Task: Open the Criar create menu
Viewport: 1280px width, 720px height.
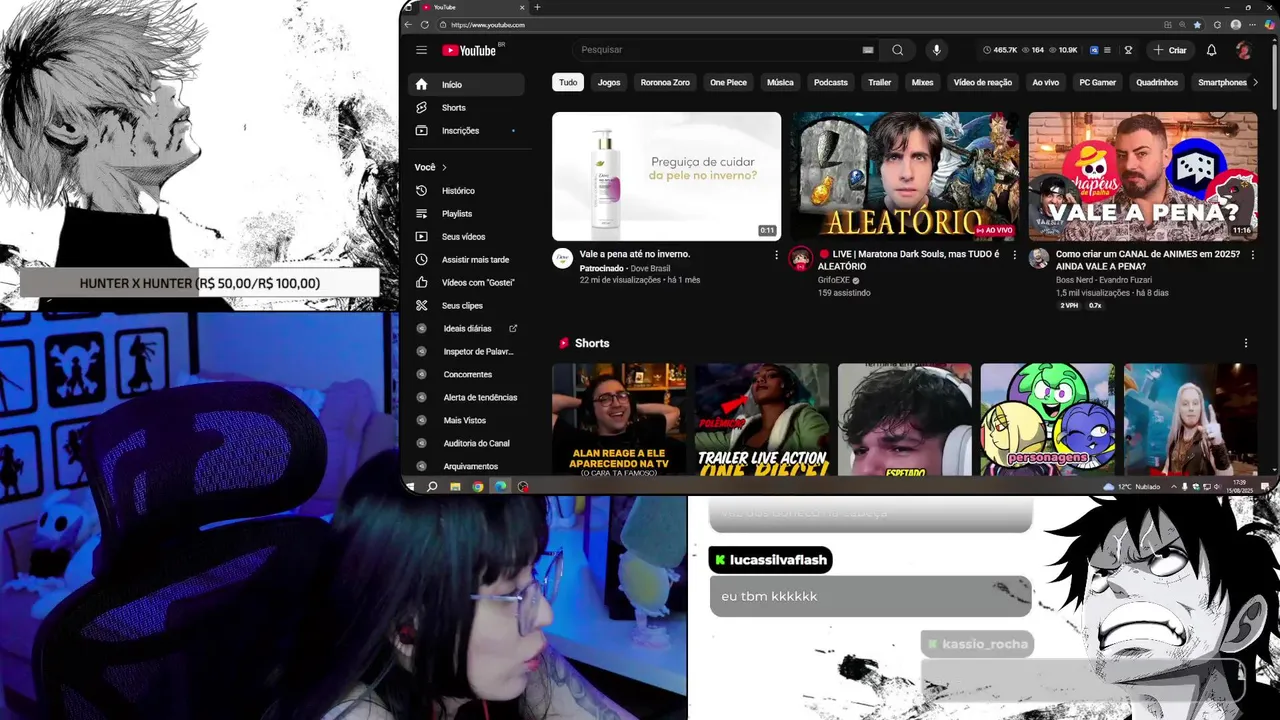Action: pyautogui.click(x=1170, y=50)
